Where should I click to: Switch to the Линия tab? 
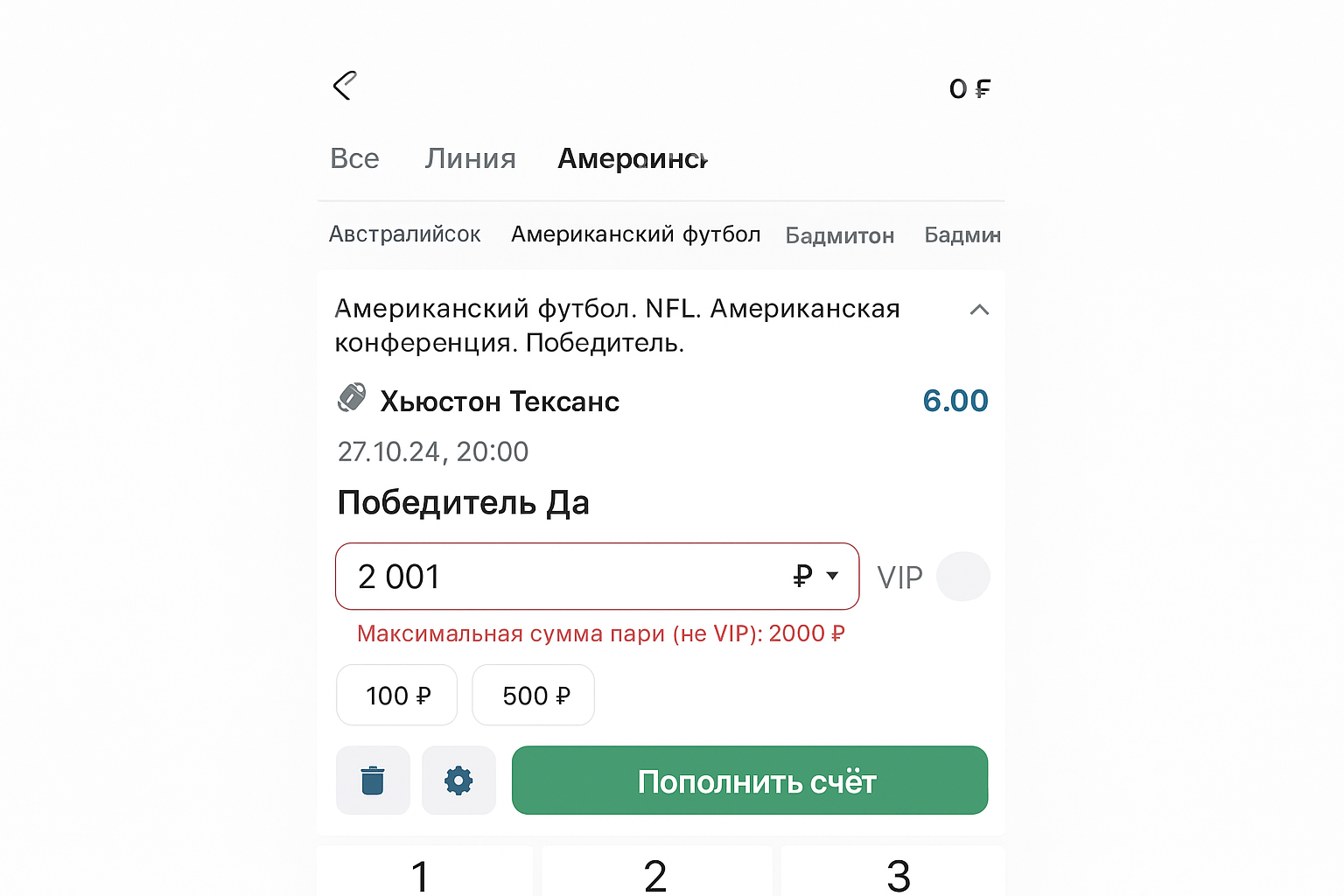pos(470,158)
